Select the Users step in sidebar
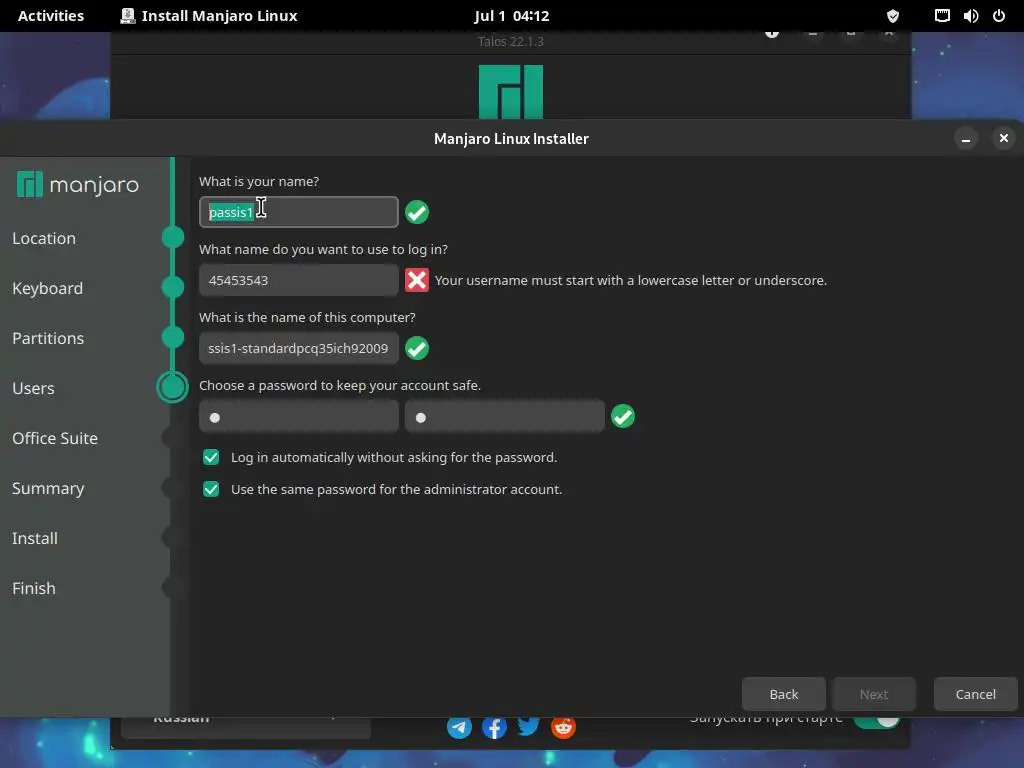 tap(33, 388)
